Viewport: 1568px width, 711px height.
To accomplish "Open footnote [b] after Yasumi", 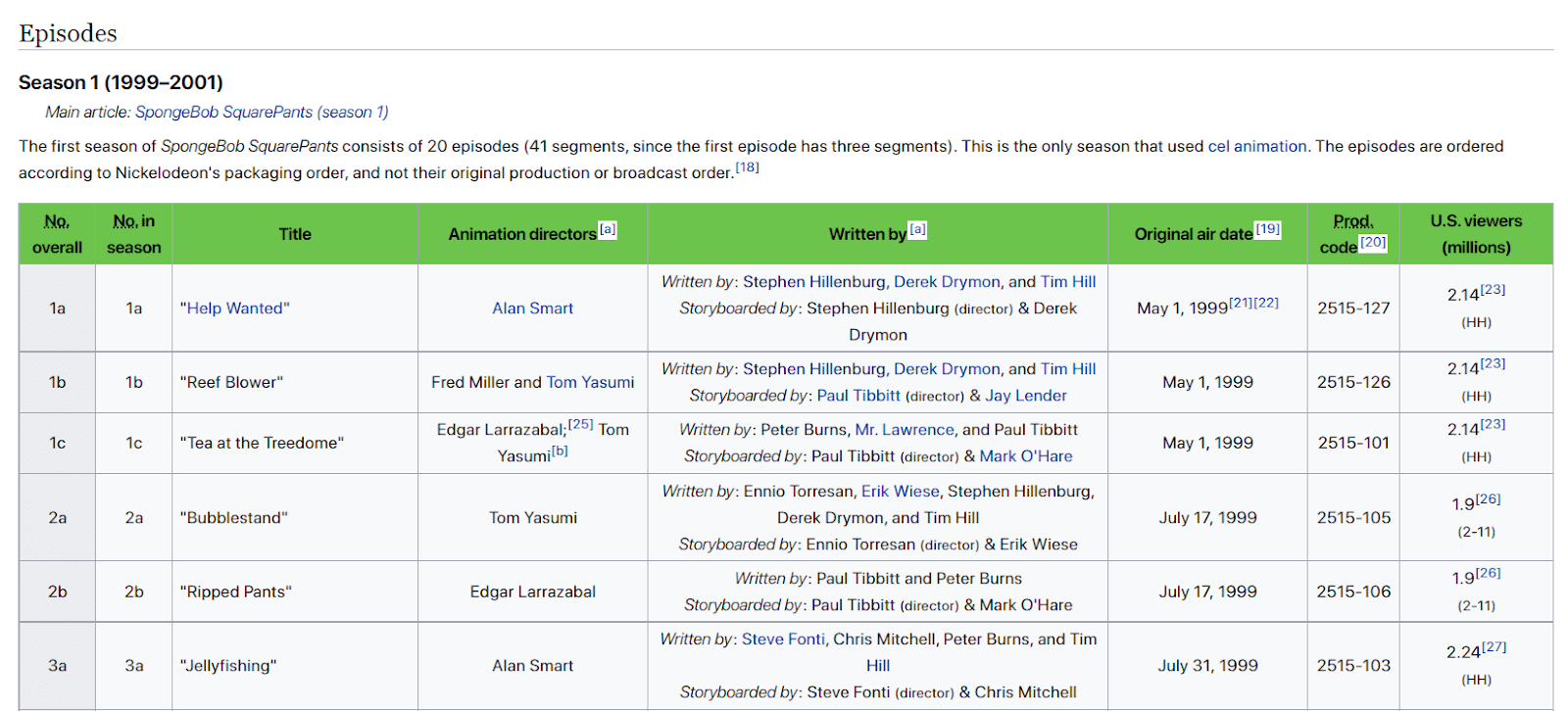I will tap(560, 450).
